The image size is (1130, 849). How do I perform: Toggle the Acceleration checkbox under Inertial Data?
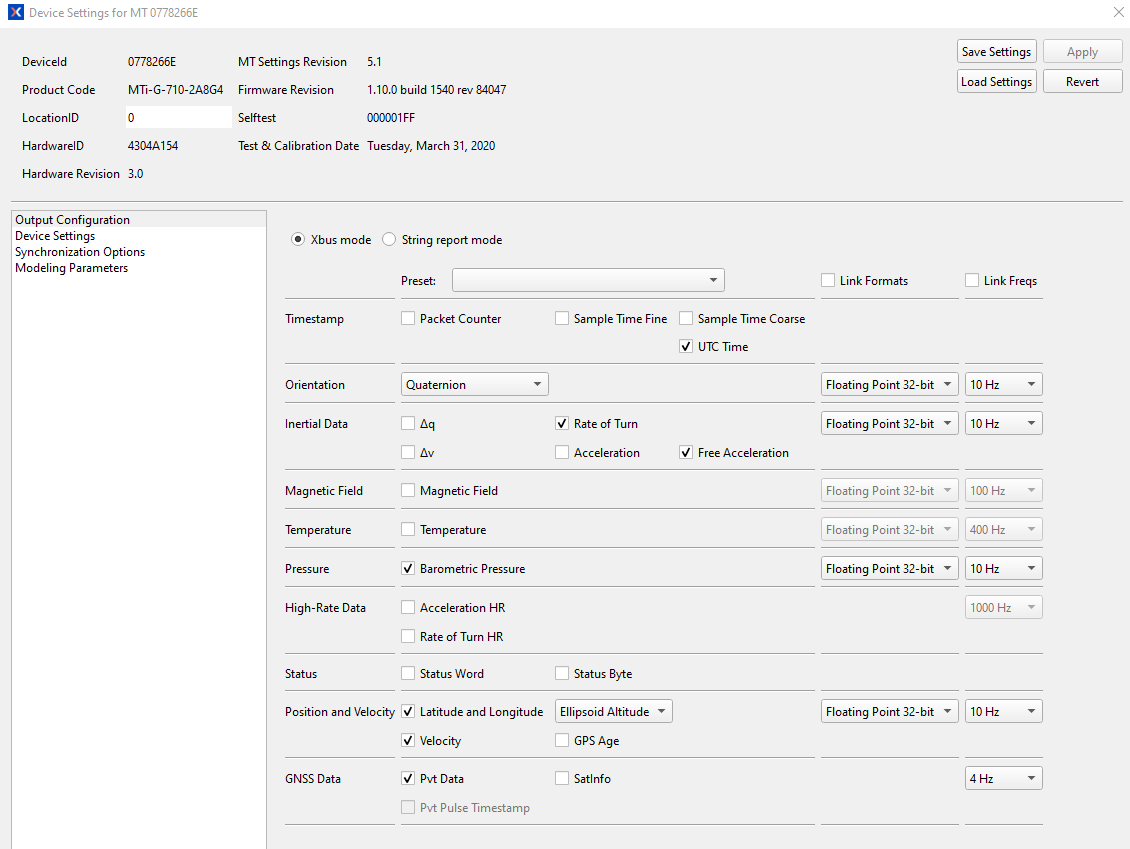click(x=562, y=452)
